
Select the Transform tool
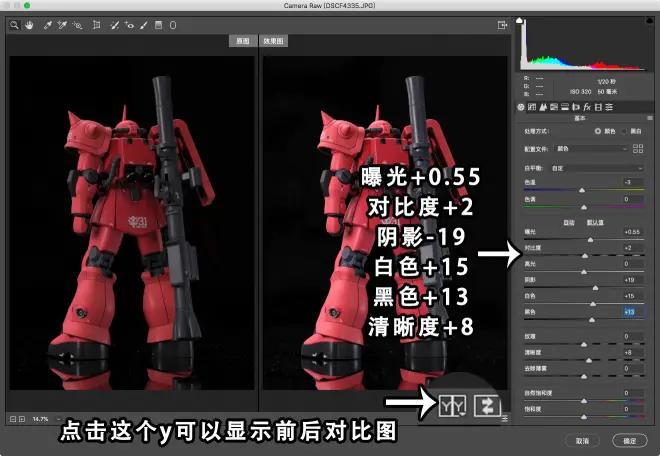tap(96, 25)
